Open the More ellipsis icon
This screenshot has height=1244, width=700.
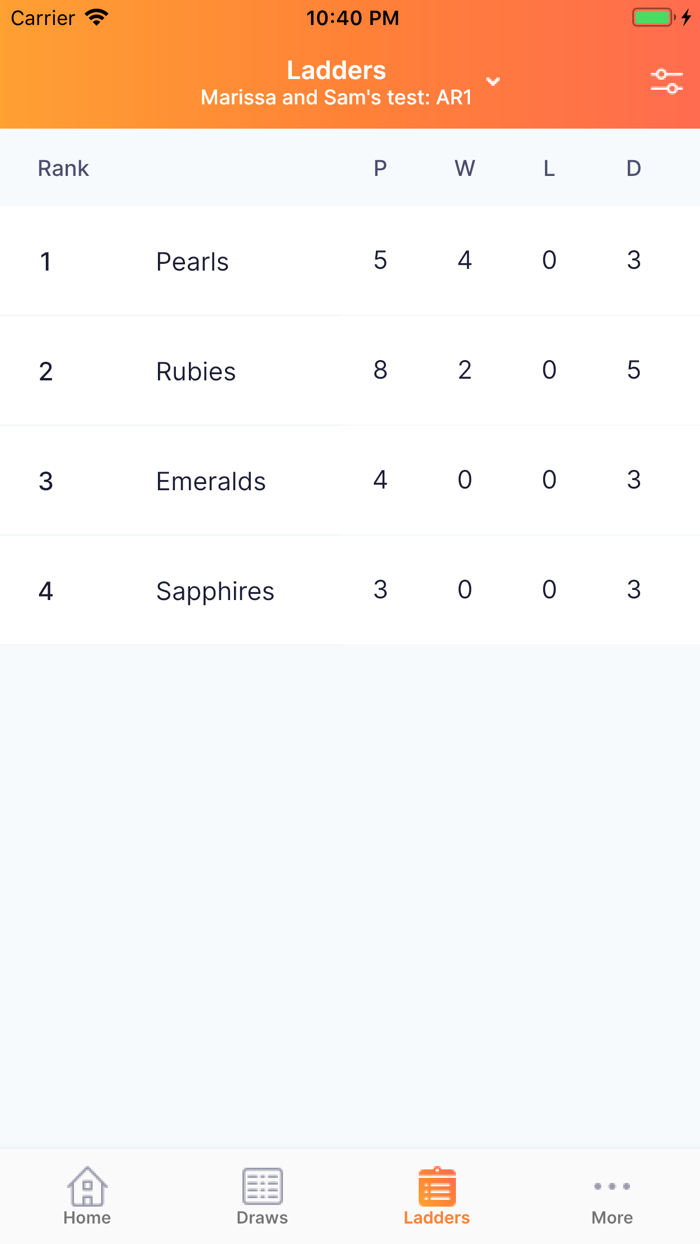pos(611,1186)
